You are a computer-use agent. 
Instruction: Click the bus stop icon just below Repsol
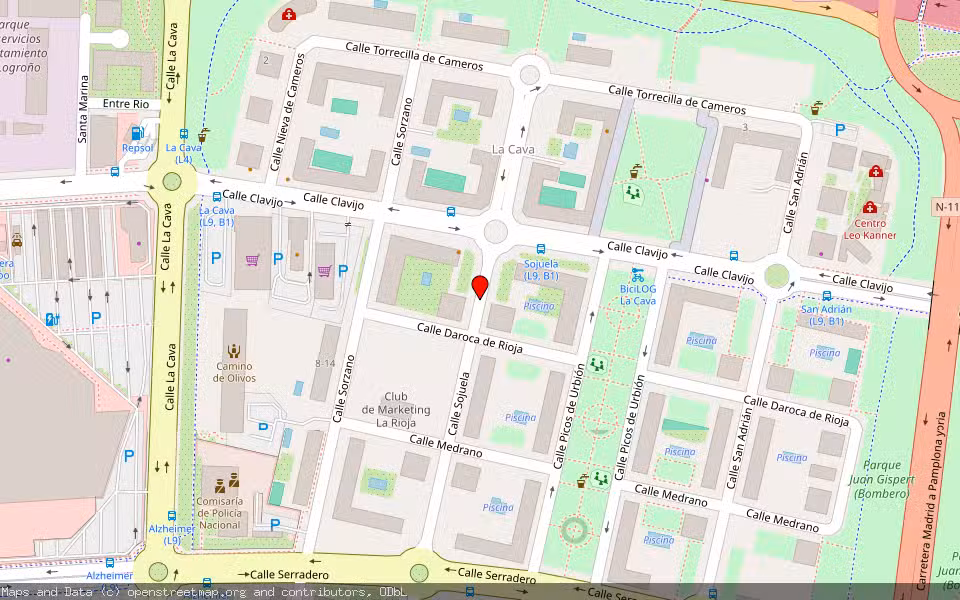click(114, 171)
